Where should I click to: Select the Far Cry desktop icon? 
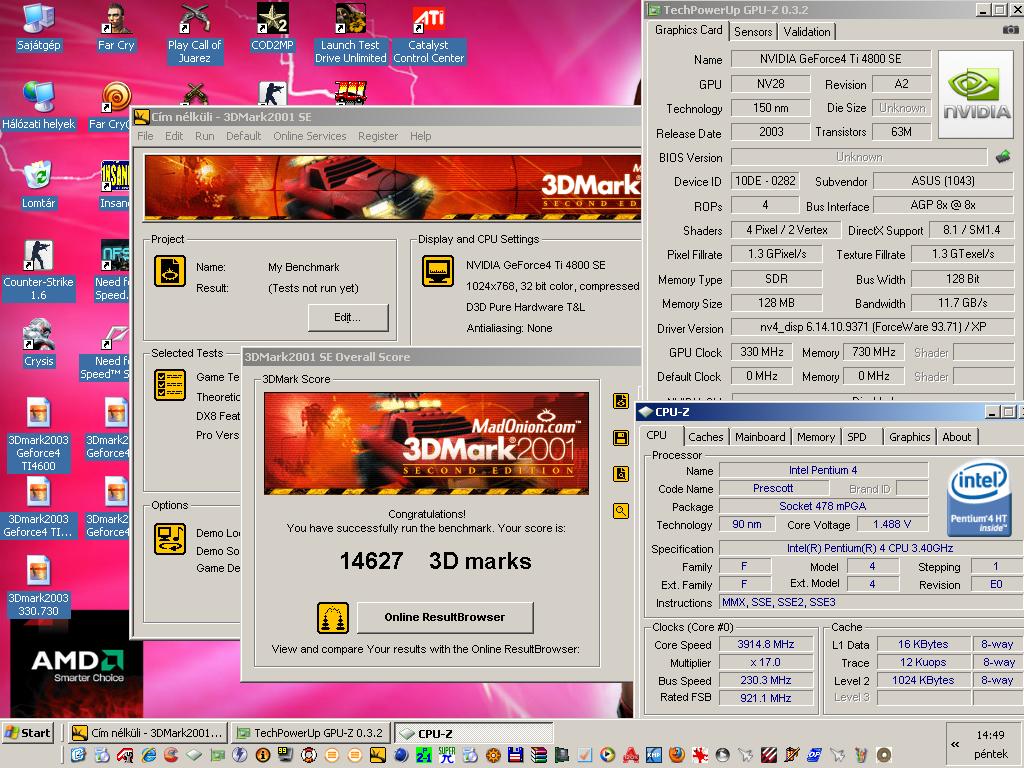pyautogui.click(x=116, y=29)
